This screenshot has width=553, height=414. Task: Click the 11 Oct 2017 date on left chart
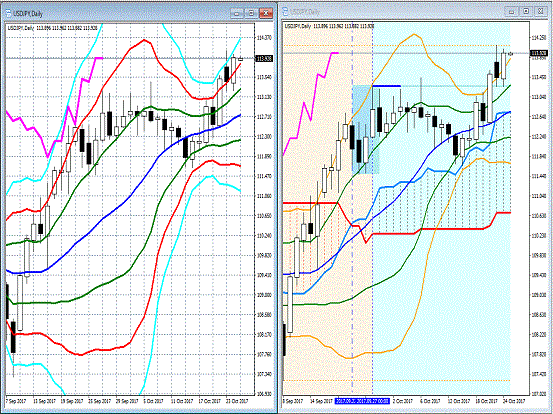[182, 401]
